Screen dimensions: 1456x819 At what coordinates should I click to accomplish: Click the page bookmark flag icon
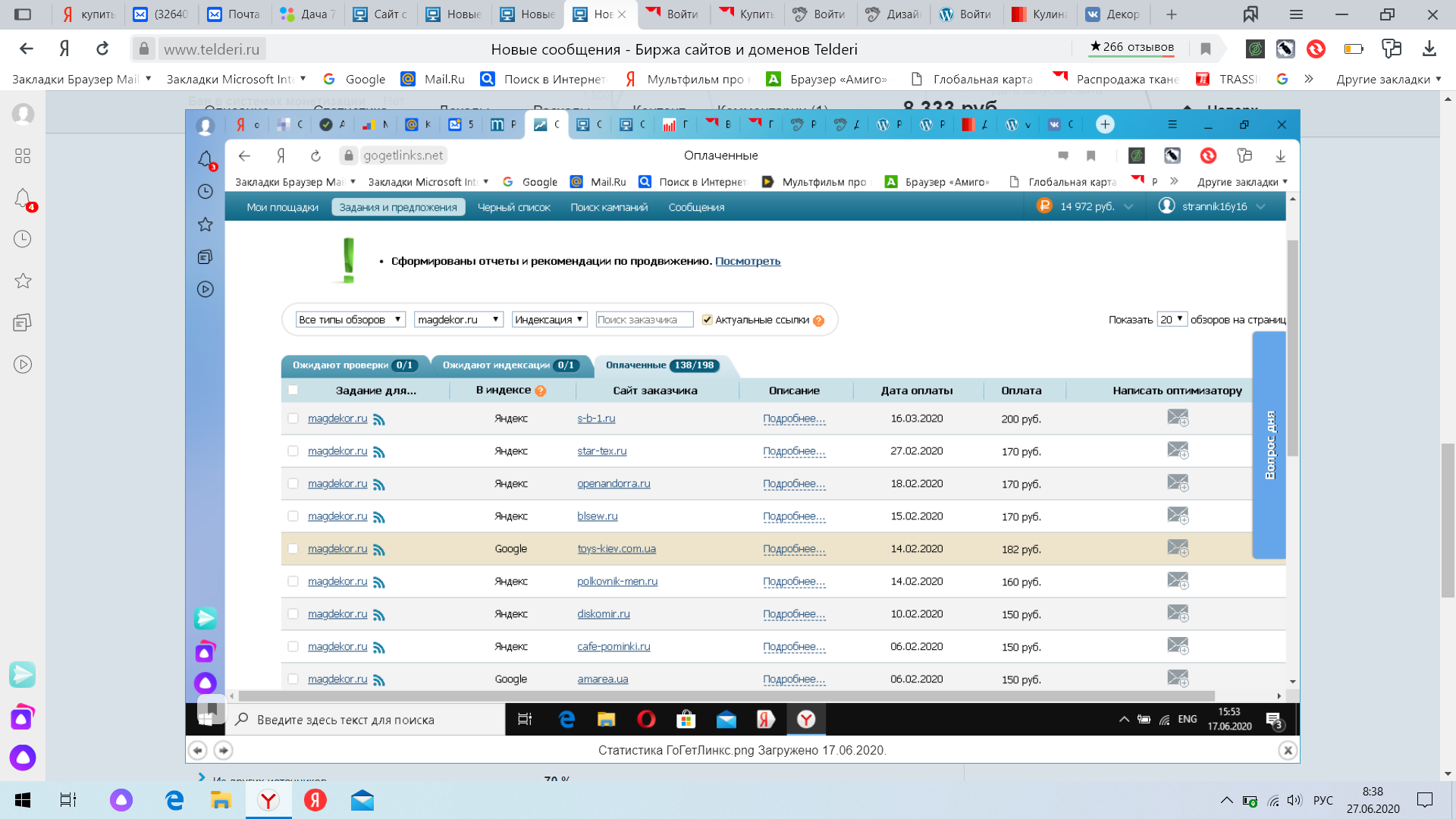(1206, 49)
